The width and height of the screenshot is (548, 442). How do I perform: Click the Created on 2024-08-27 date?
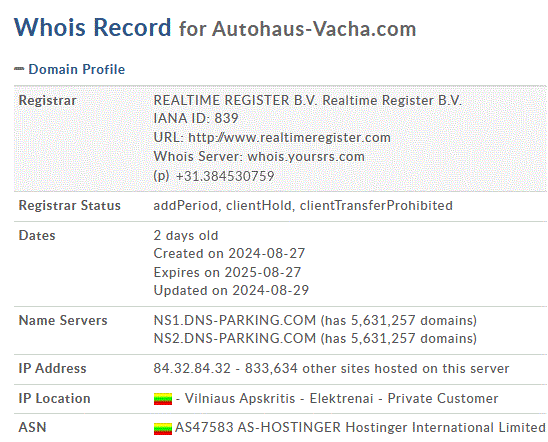pyautogui.click(x=229, y=253)
